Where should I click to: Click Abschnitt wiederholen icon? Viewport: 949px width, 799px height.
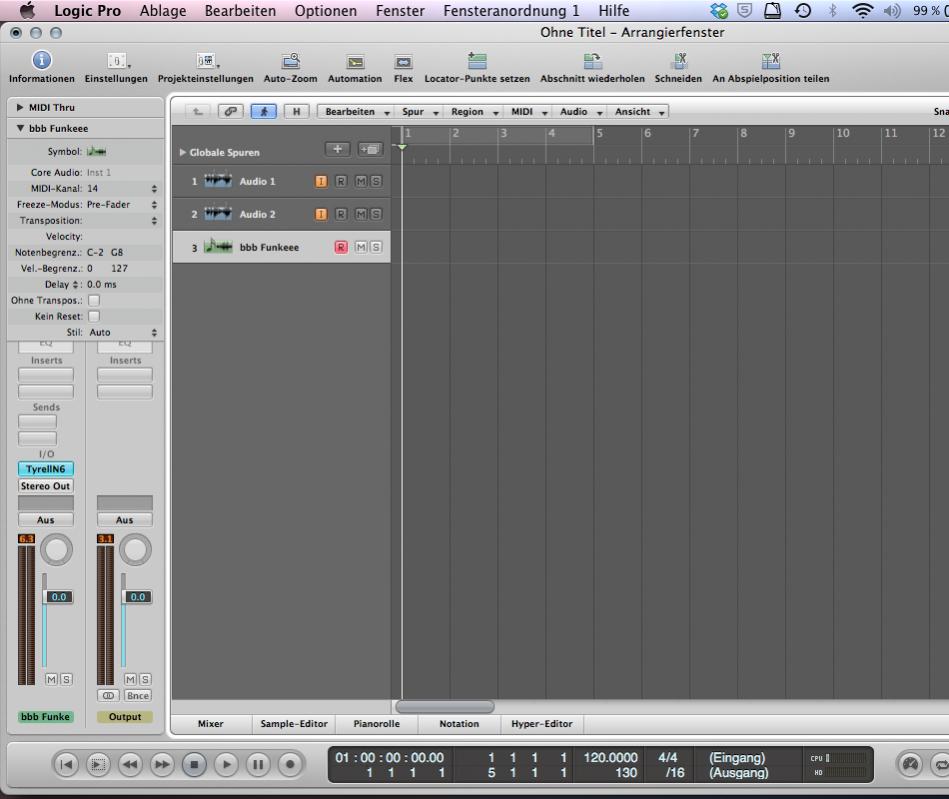[593, 61]
